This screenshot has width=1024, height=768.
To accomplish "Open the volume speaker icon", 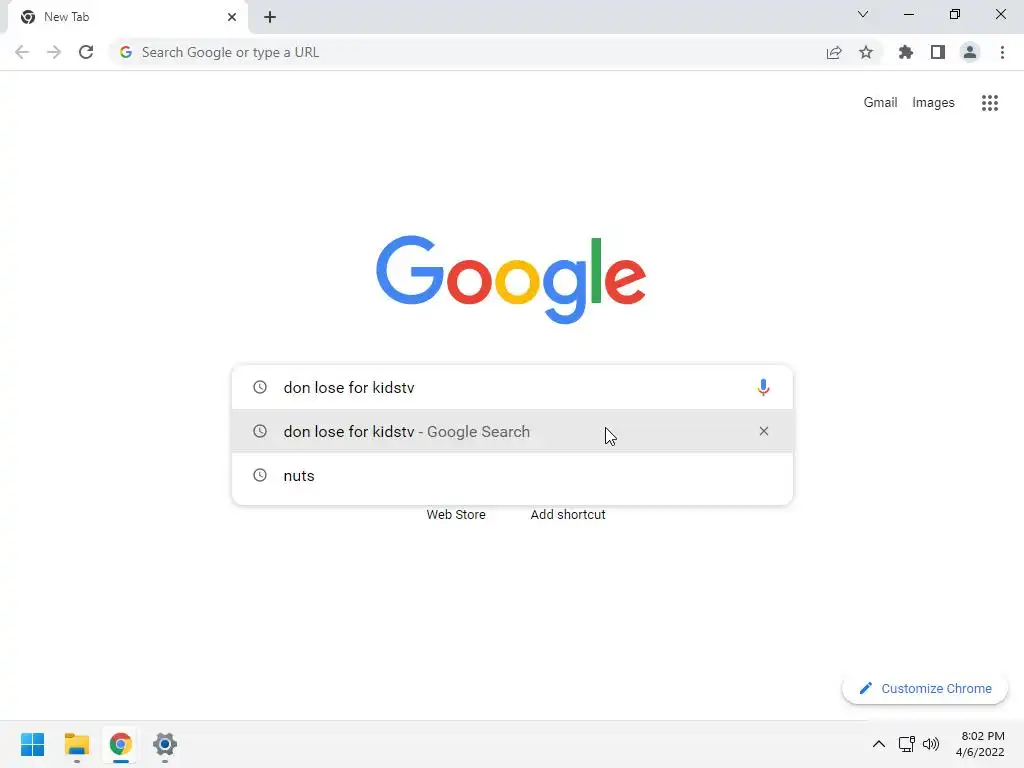I will coord(931,744).
